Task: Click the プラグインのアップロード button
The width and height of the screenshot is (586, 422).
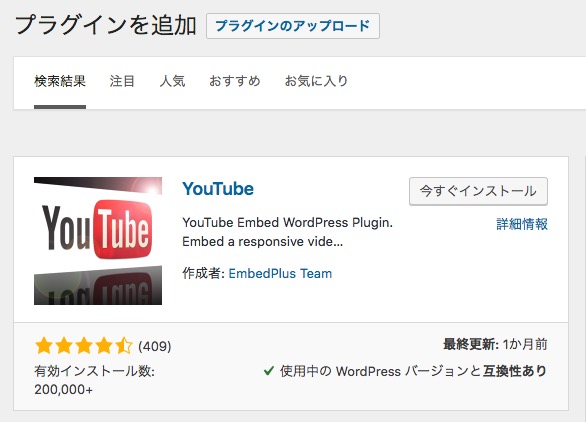Action: click(x=293, y=26)
